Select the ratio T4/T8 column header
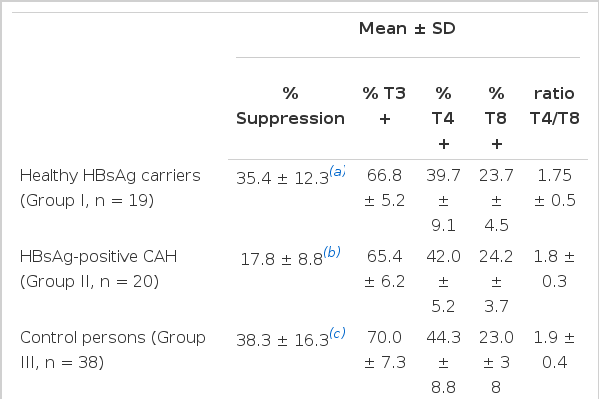 coord(554,106)
